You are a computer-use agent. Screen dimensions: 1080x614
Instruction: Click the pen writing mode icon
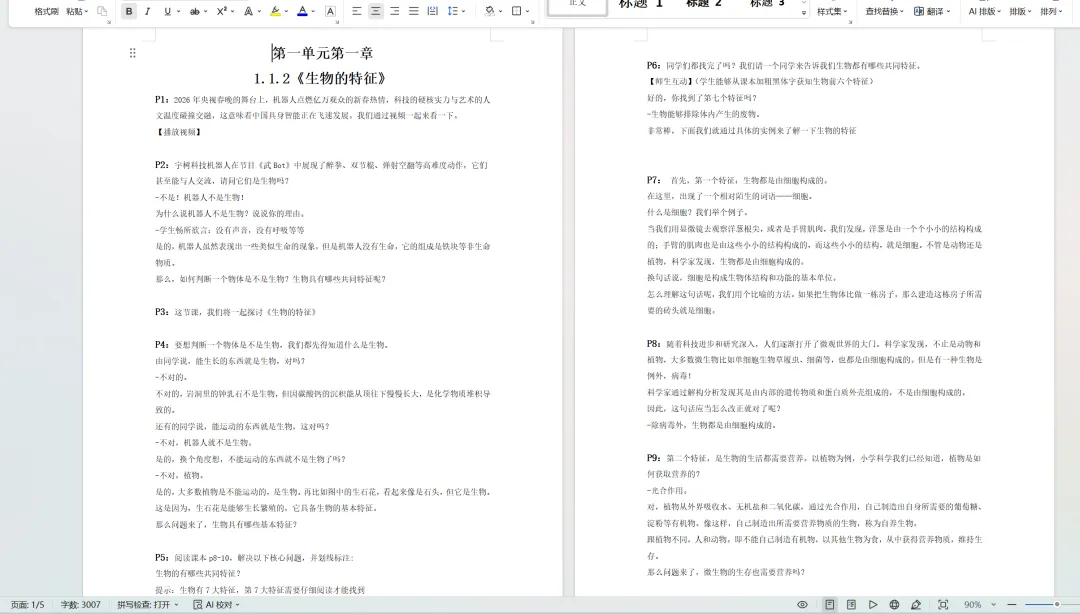[x=916, y=604]
